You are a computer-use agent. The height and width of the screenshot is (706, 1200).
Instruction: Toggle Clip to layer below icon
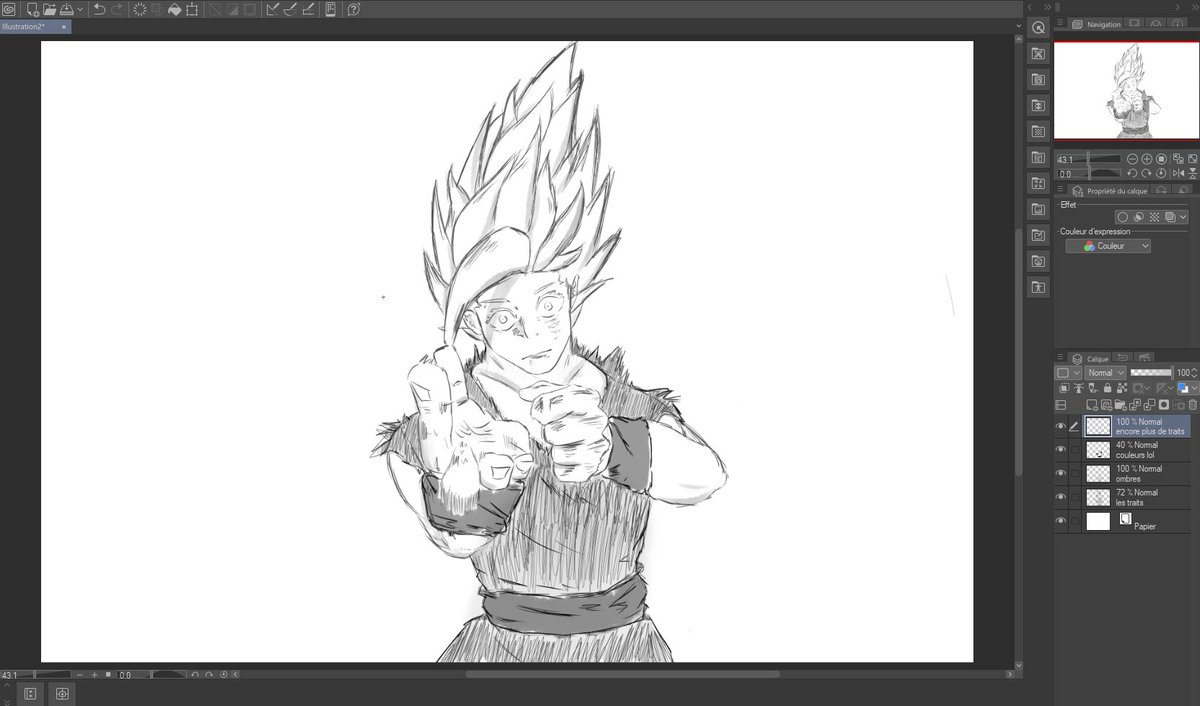point(1064,389)
